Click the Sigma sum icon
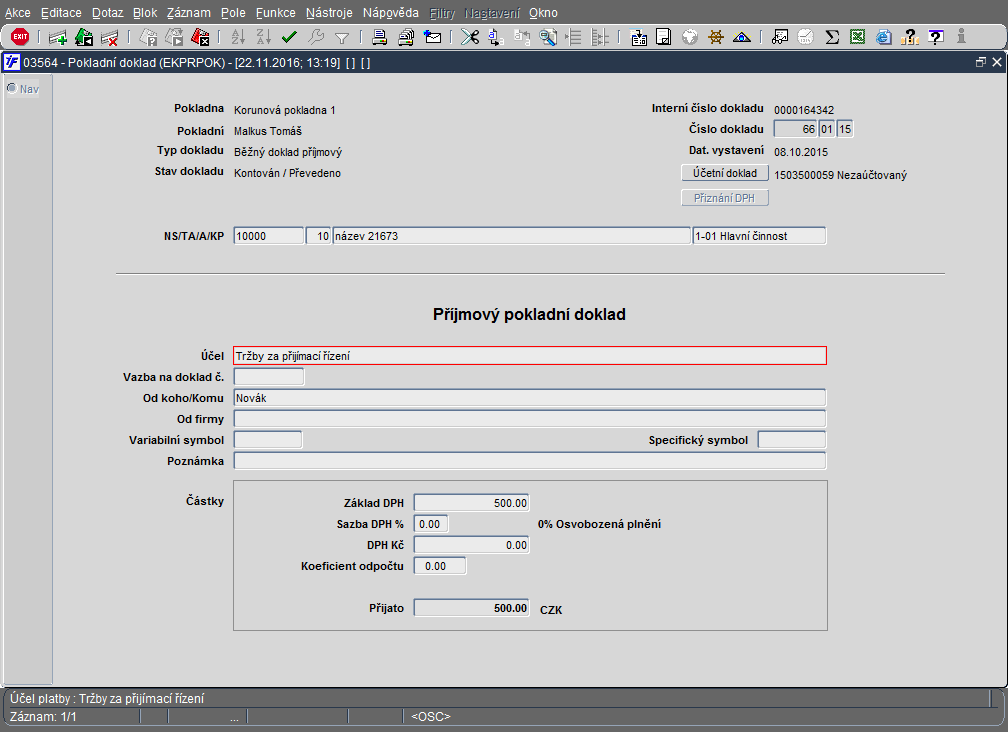Image resolution: width=1008 pixels, height=732 pixels. [832, 37]
